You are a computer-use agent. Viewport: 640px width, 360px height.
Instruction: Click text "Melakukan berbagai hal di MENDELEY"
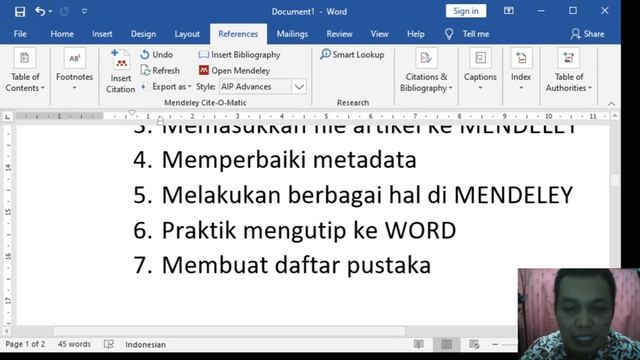(x=367, y=195)
